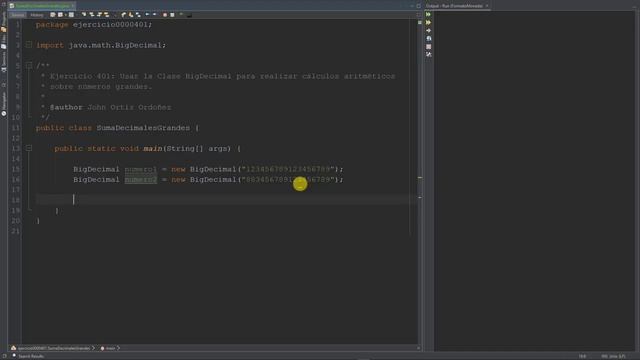Click package ejercicio0000401 text
Viewport: 640px width, 360px height.
coord(112,24)
